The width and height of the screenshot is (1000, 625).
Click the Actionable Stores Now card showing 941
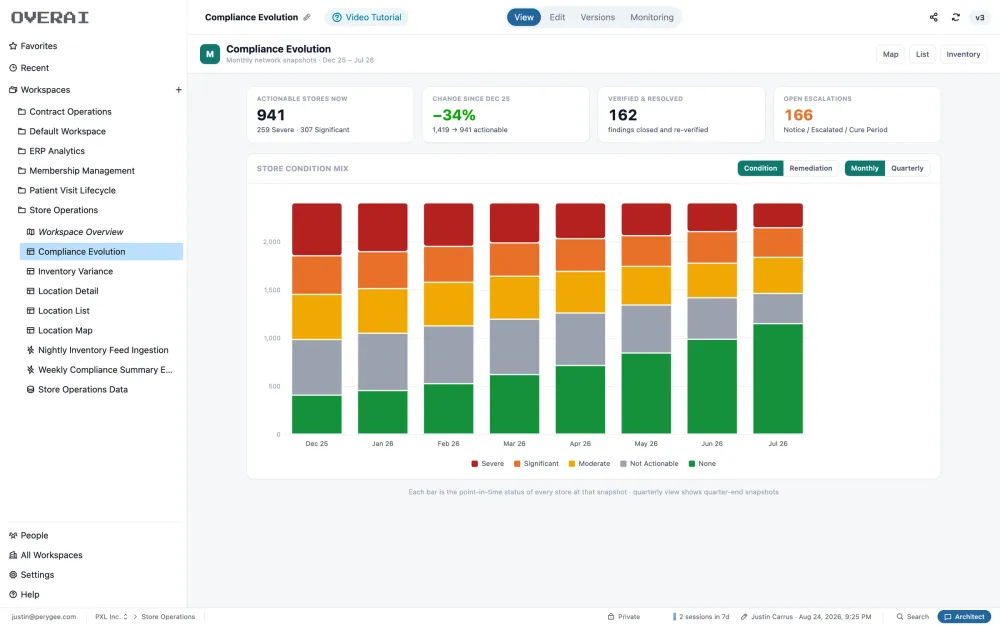click(330, 115)
